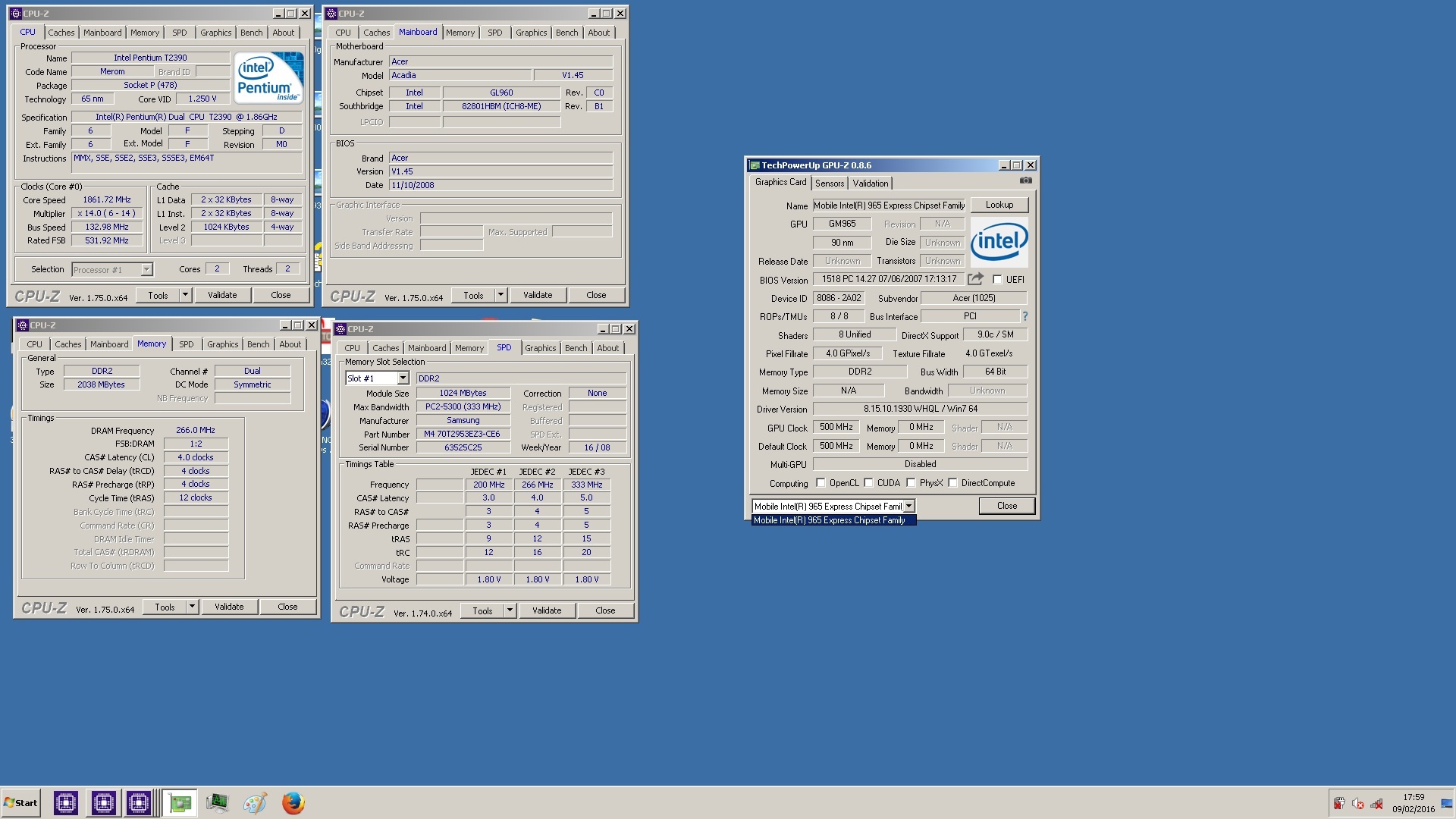Image resolution: width=1456 pixels, height=819 pixels.
Task: Open the Paint palette icon in taskbar
Action: coord(255,803)
